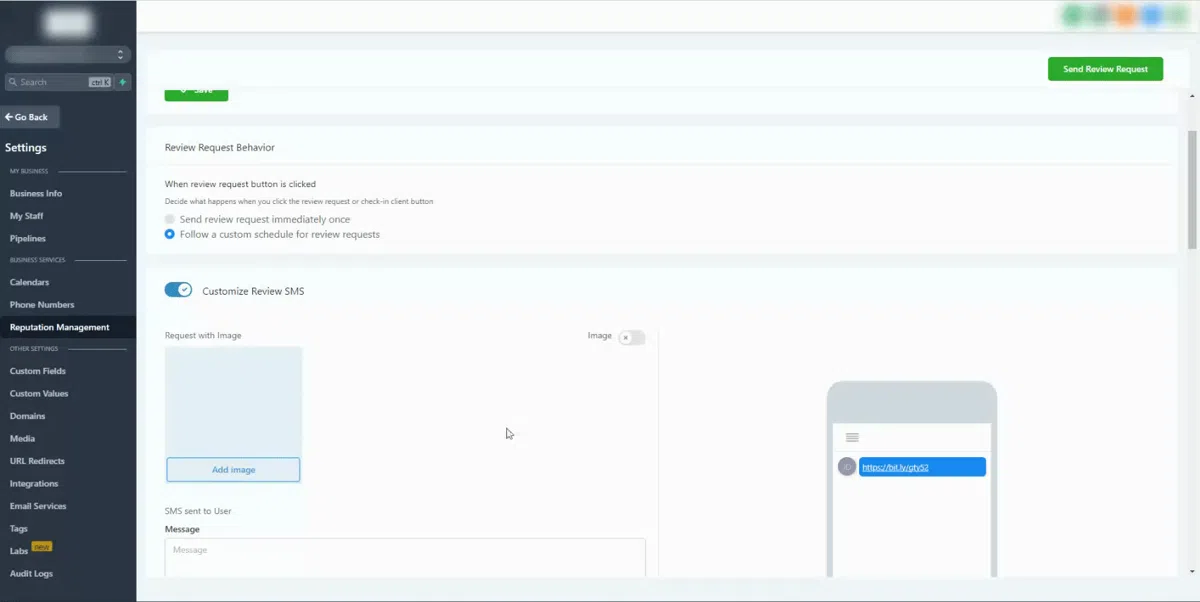Click the hamburger menu icon in phone preview
This screenshot has width=1200, height=602.
pos(852,437)
